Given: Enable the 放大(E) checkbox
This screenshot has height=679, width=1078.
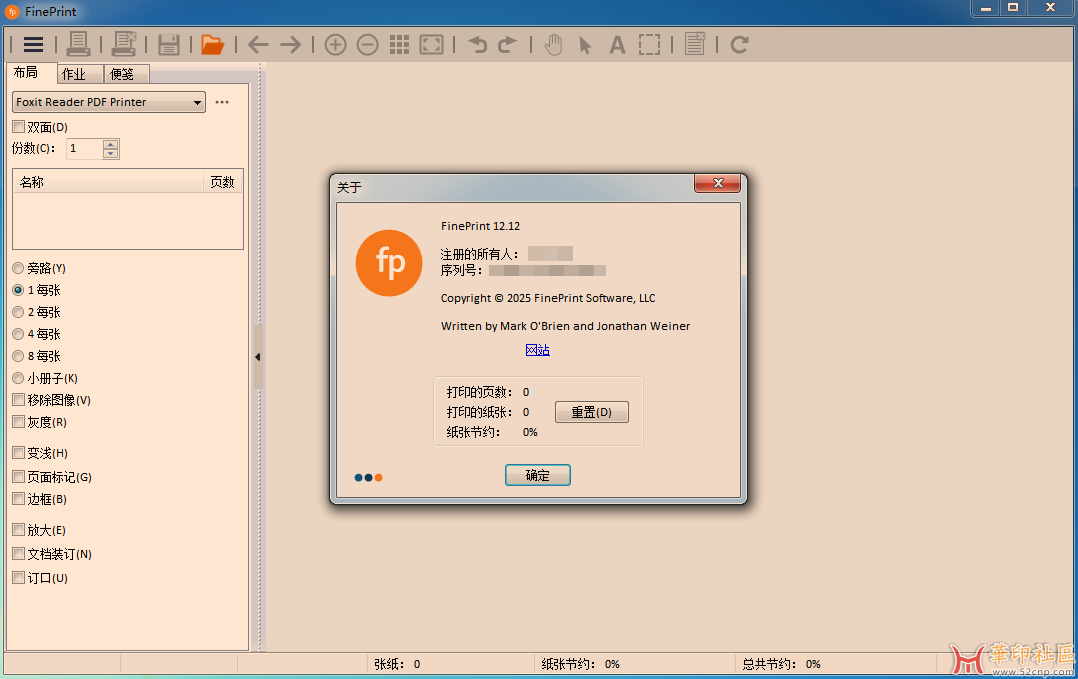Looking at the screenshot, I should [x=19, y=530].
